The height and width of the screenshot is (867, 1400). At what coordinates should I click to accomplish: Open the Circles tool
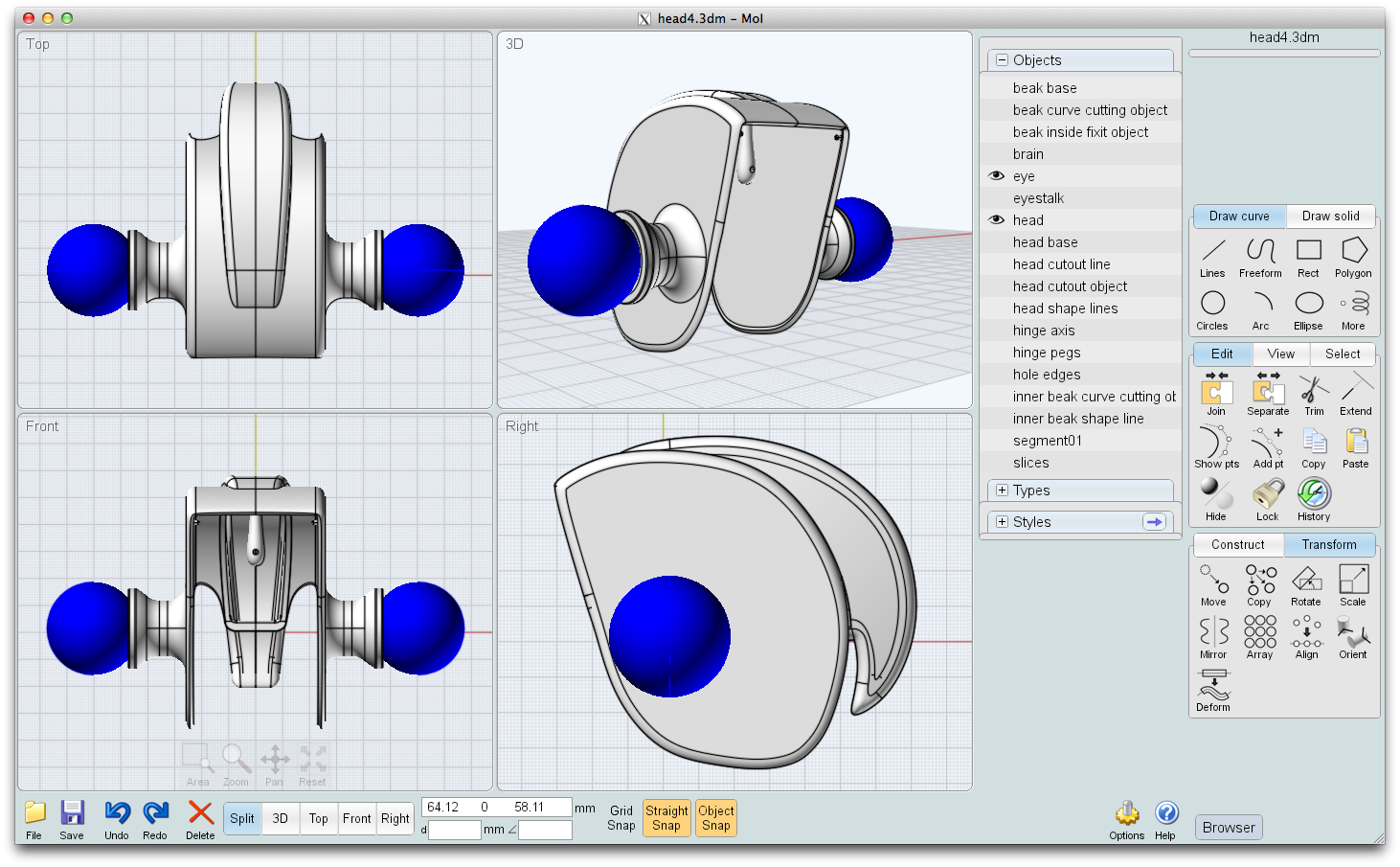[1212, 308]
